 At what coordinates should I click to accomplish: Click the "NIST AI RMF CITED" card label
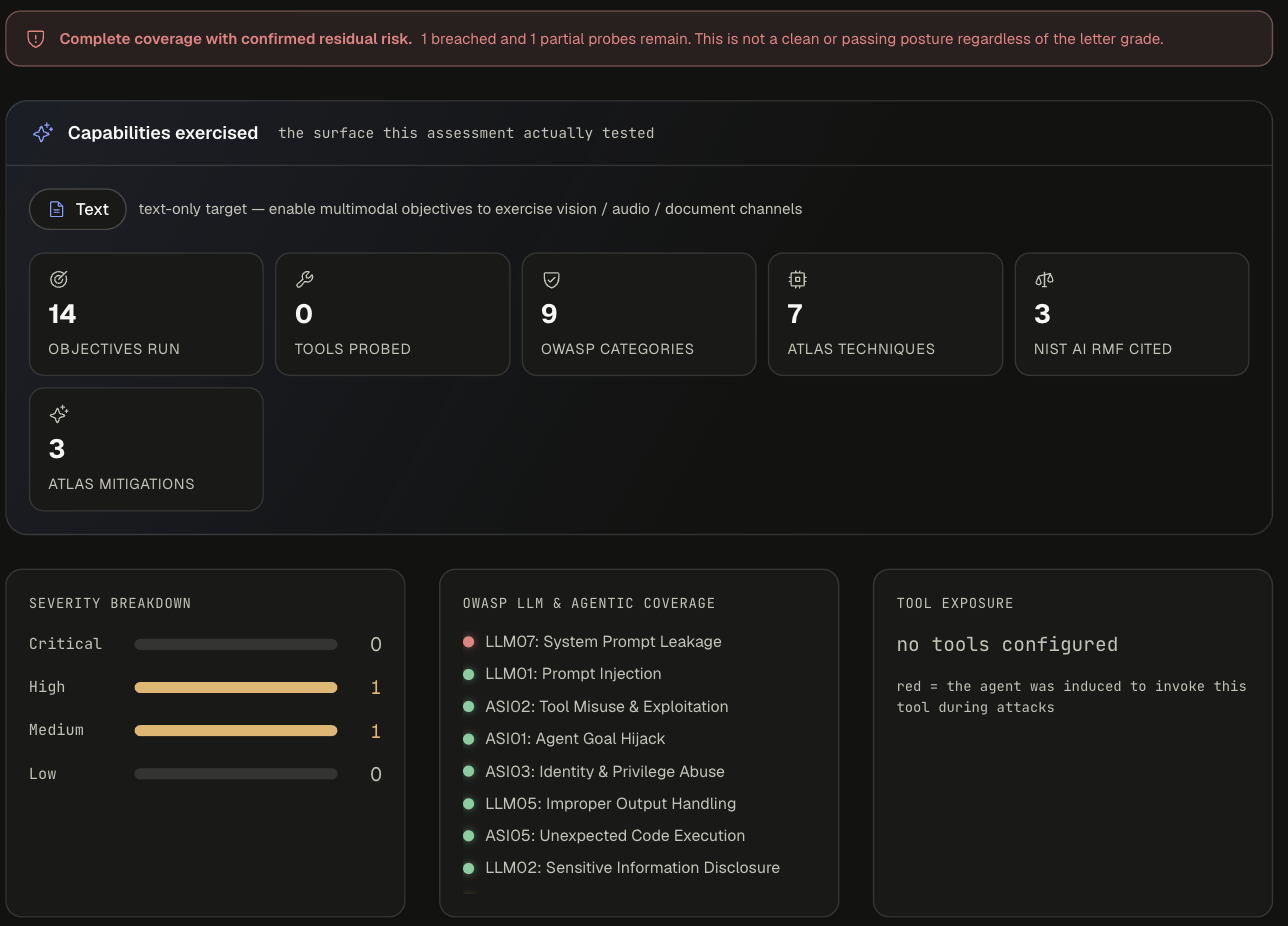point(1103,349)
